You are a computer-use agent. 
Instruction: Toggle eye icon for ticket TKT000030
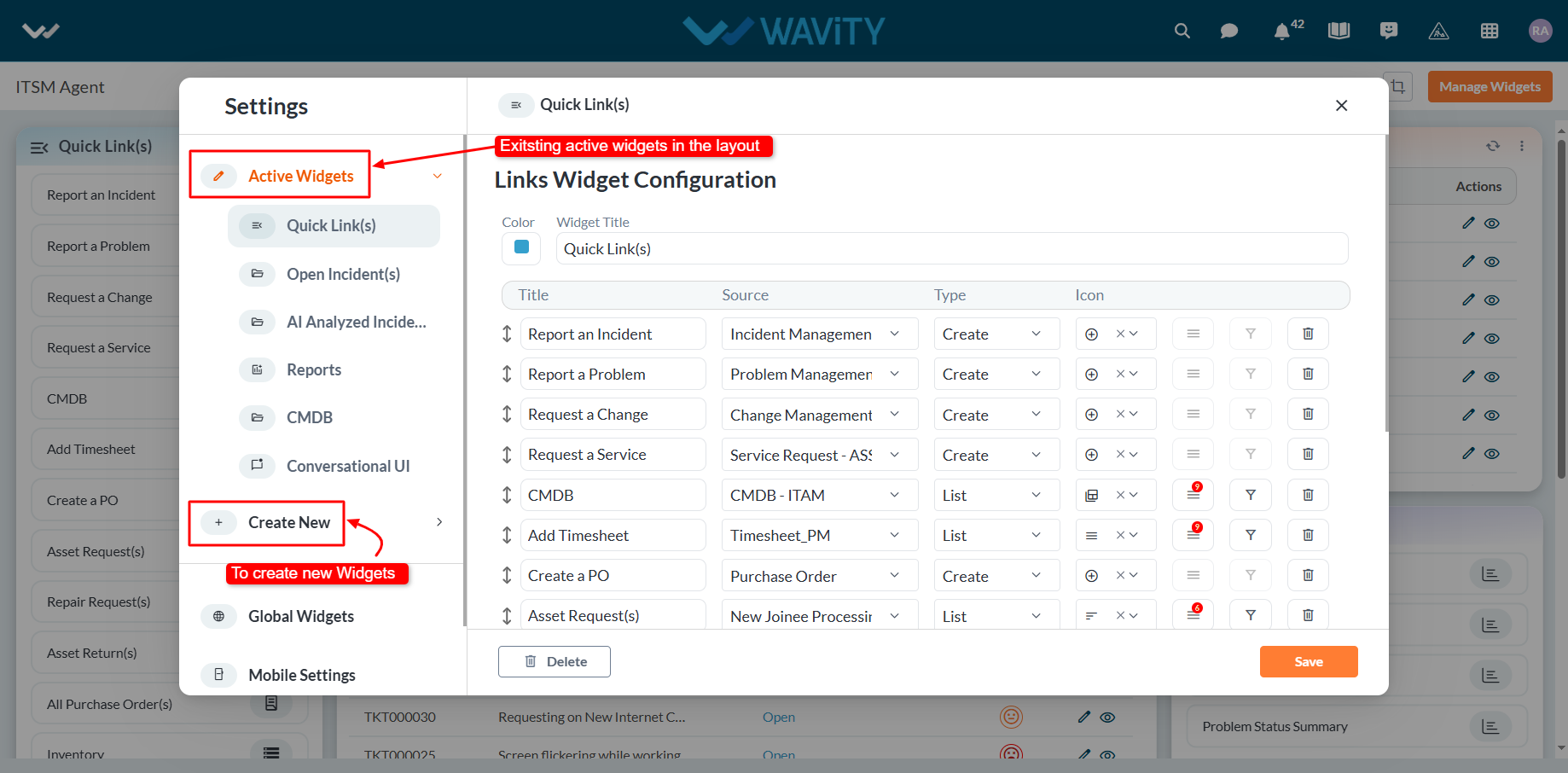click(1107, 718)
